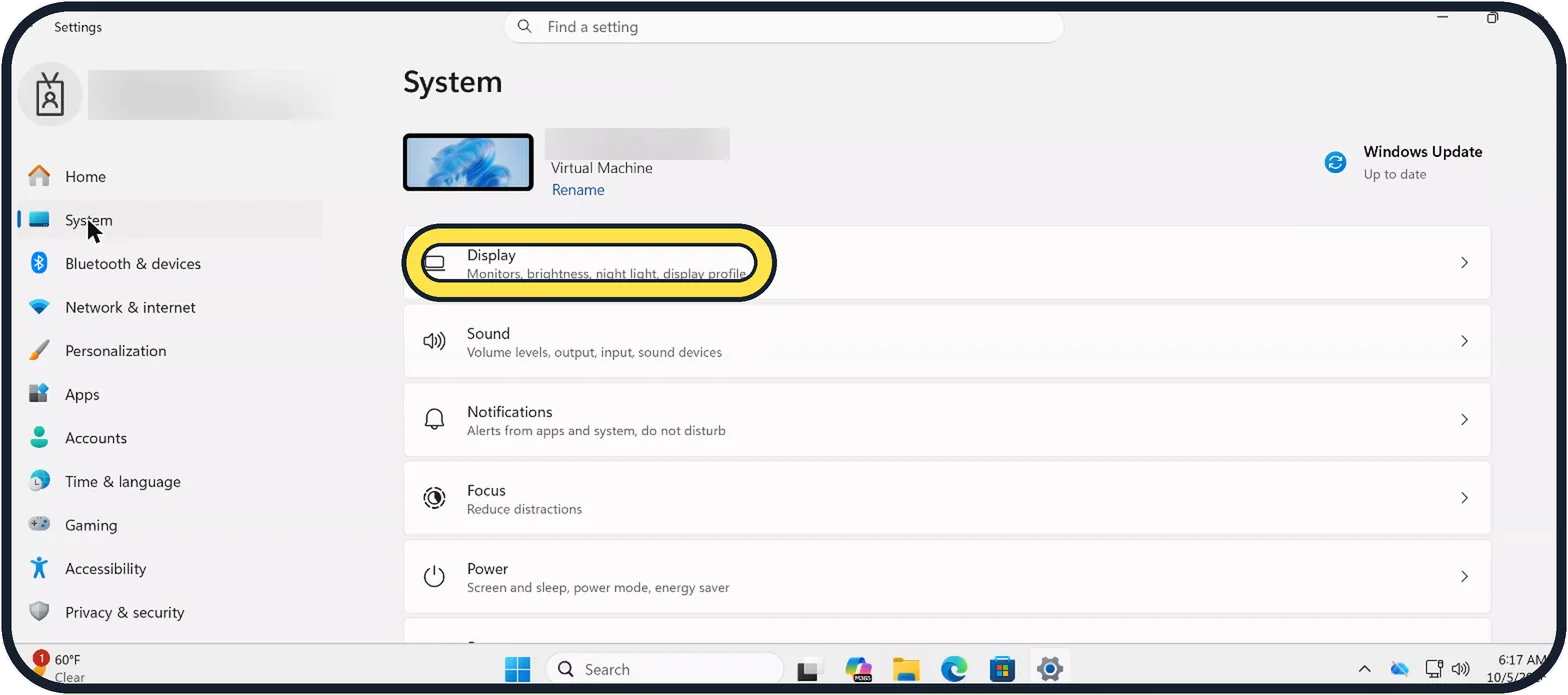This screenshot has width=1568, height=695.
Task: Click the Focus target icon
Action: click(434, 498)
